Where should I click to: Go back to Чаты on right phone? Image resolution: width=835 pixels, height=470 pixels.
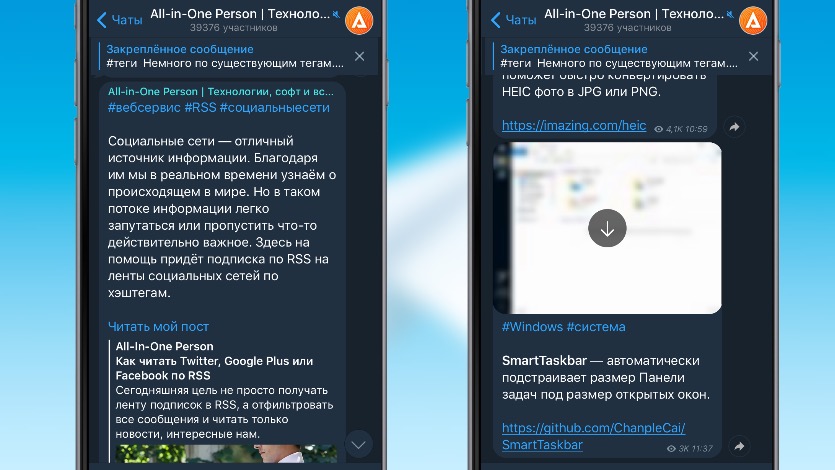click(x=513, y=20)
